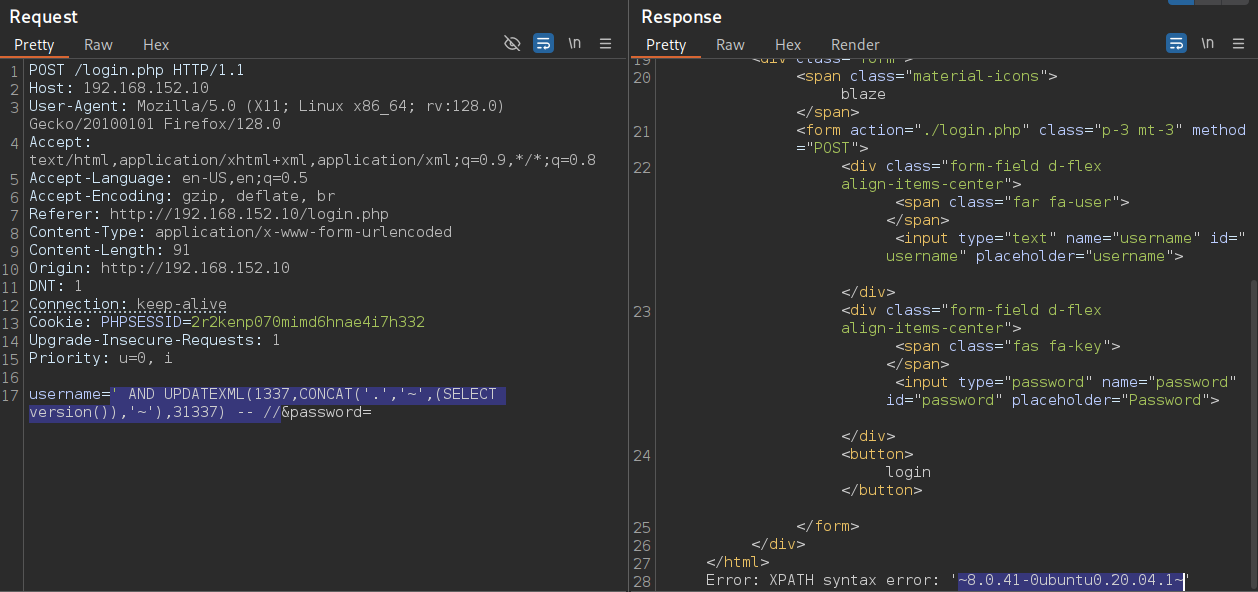The image size is (1258, 592).
Task: Click the 'DNT: 1' header
Action: [55, 286]
